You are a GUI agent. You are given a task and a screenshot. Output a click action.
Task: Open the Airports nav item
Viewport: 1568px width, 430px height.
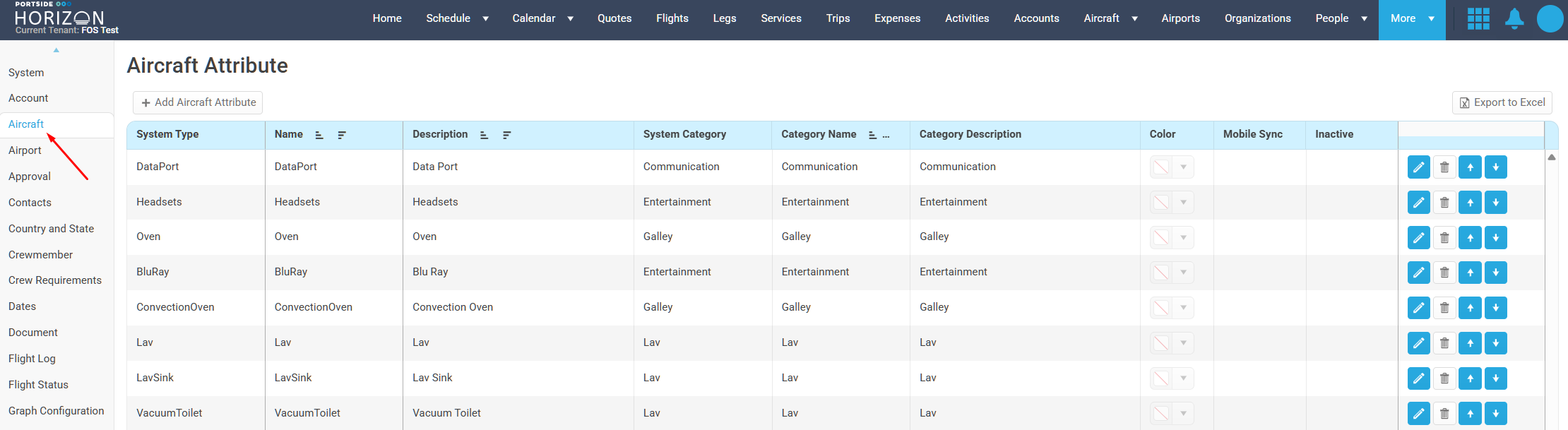[x=1180, y=18]
